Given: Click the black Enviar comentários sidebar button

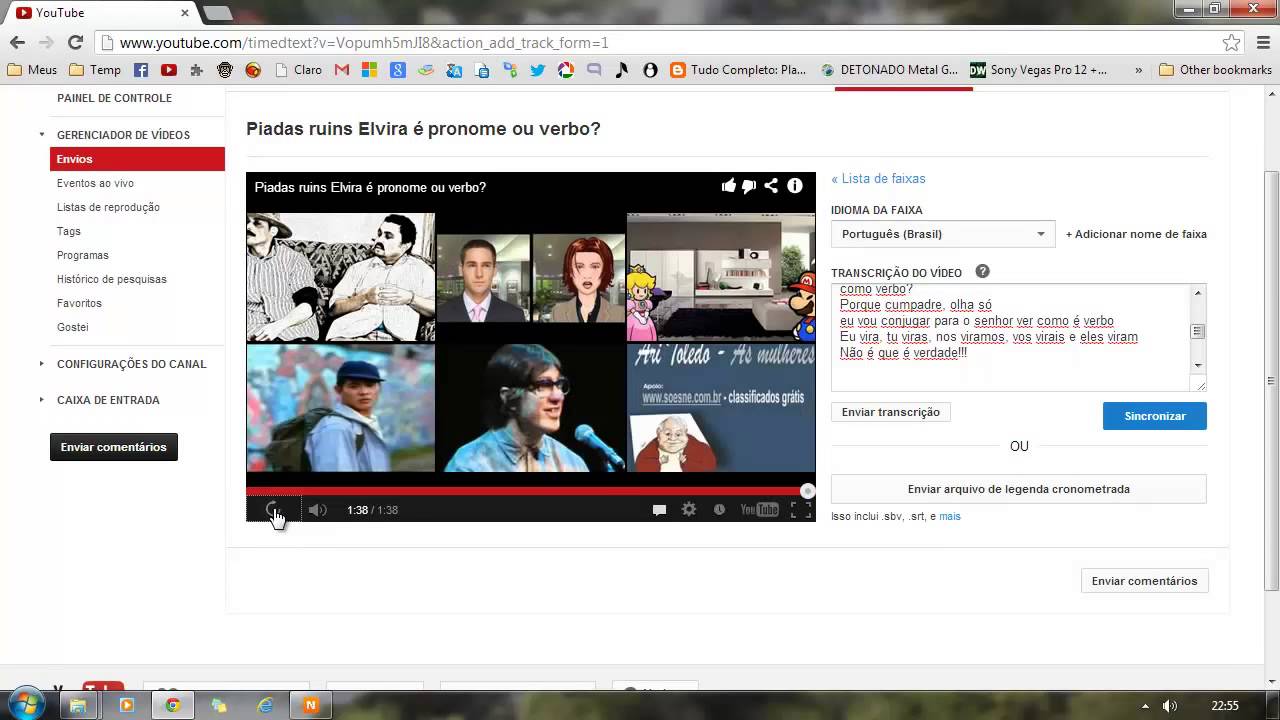Looking at the screenshot, I should point(114,447).
